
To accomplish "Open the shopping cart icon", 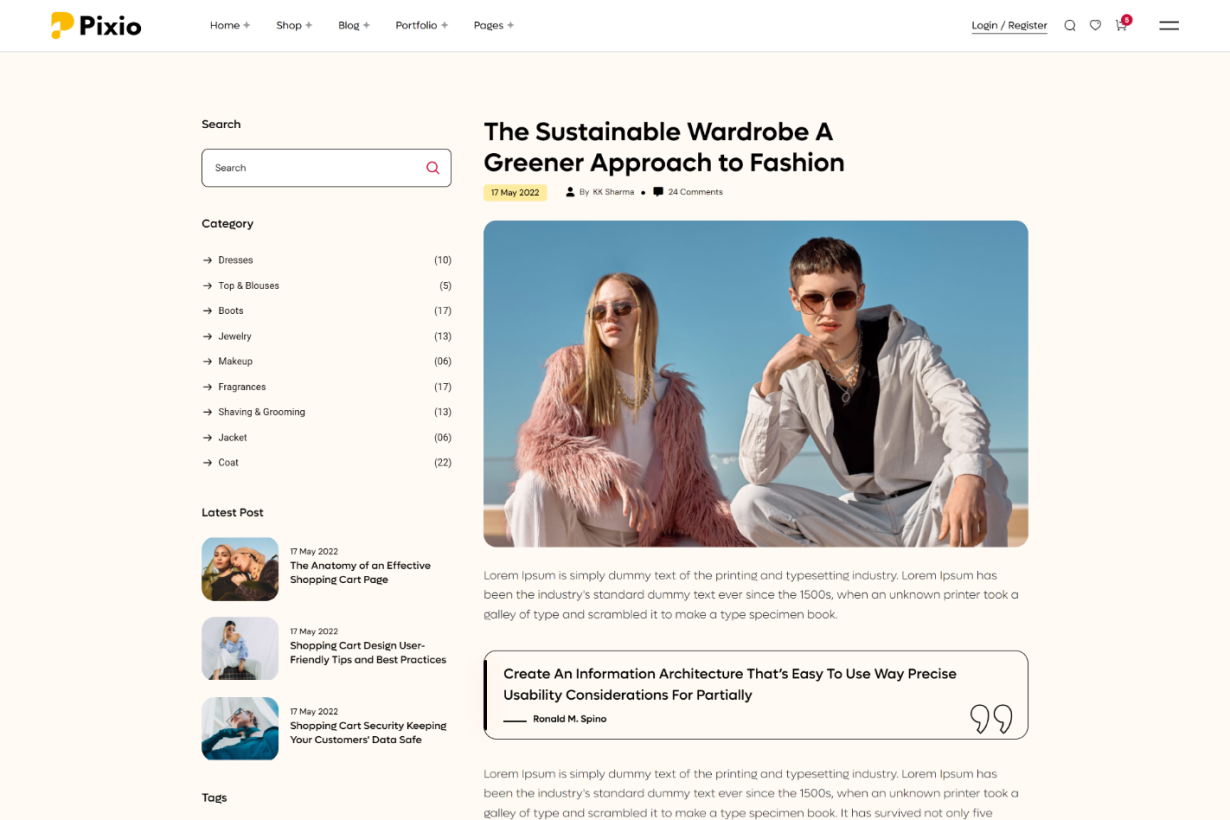I will [1121, 25].
